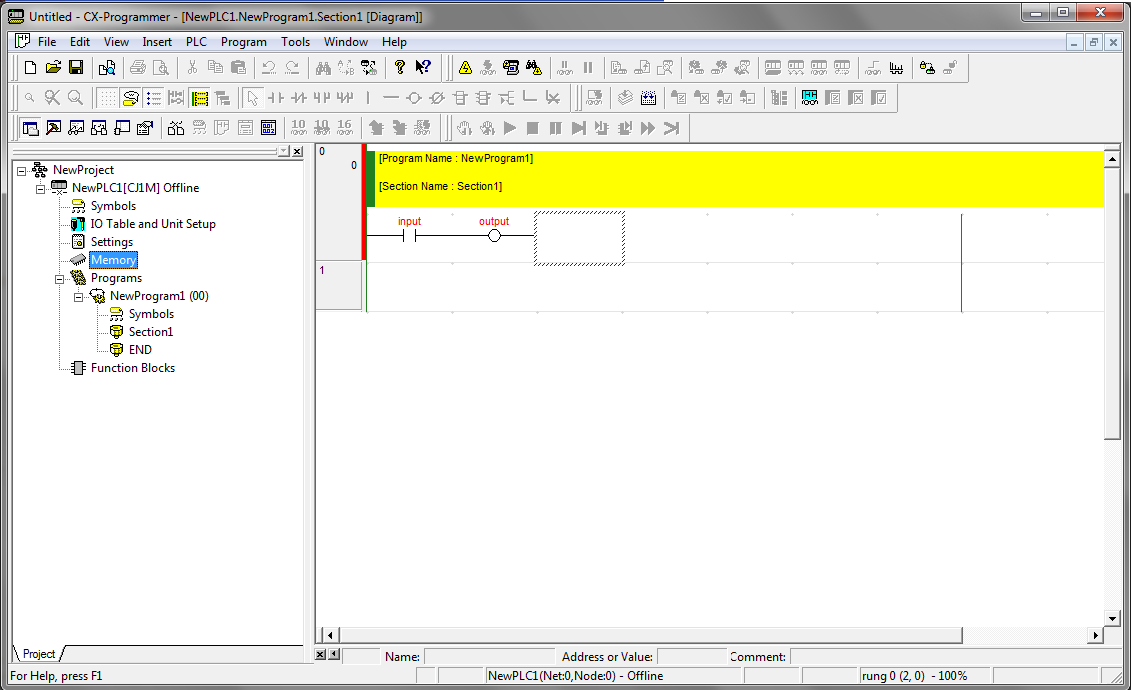Collapse the Programs tree node
The image size is (1131, 690).
60,279
